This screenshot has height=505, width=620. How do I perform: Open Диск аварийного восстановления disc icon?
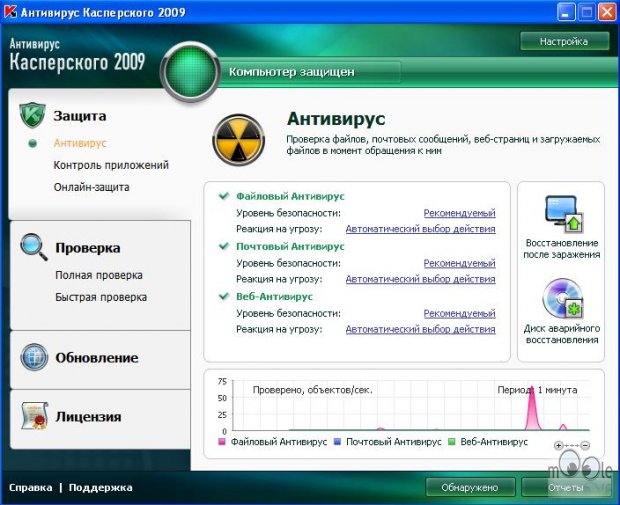pos(561,299)
